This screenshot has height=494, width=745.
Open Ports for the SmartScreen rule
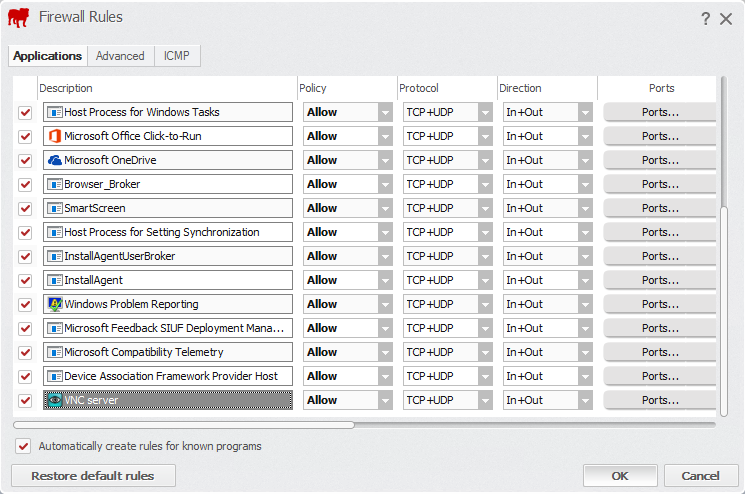pyautogui.click(x=659, y=208)
